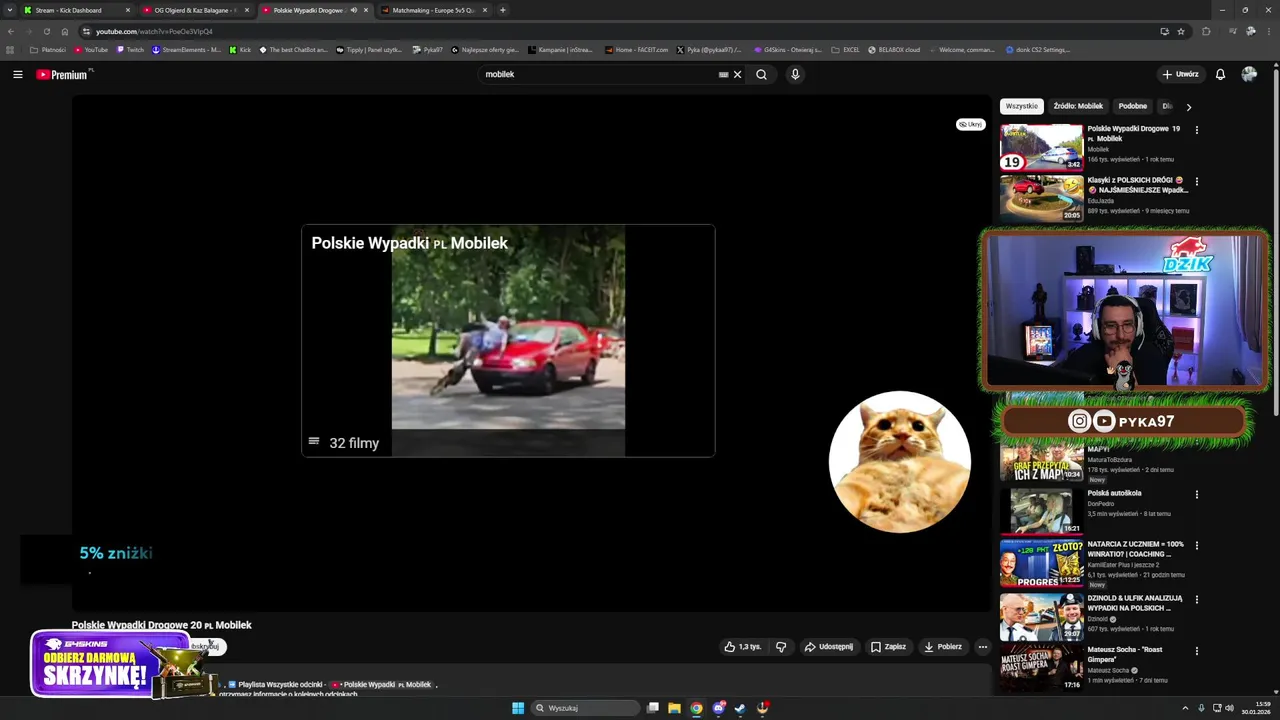Open YouTube notifications bell
The width and height of the screenshot is (1280, 720).
pos(1220,74)
